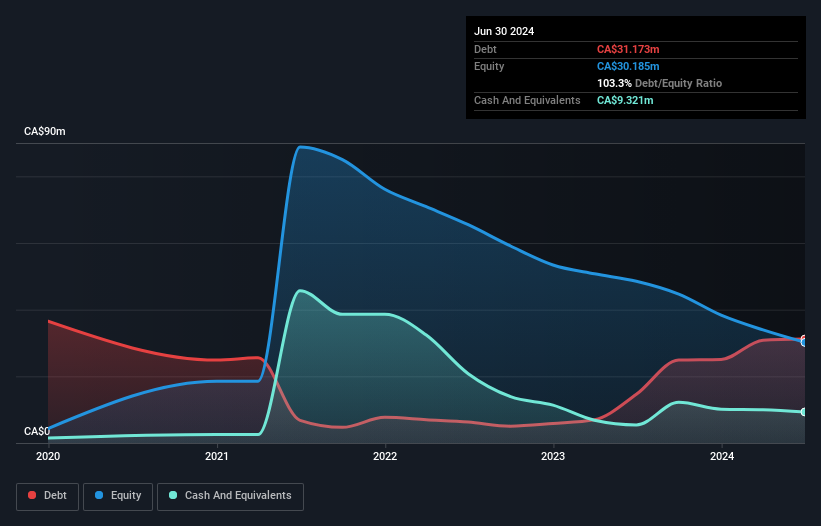Viewport: 821px width, 526px height.
Task: Toggle the Cash And Equivalents legend button
Action: pyautogui.click(x=230, y=496)
